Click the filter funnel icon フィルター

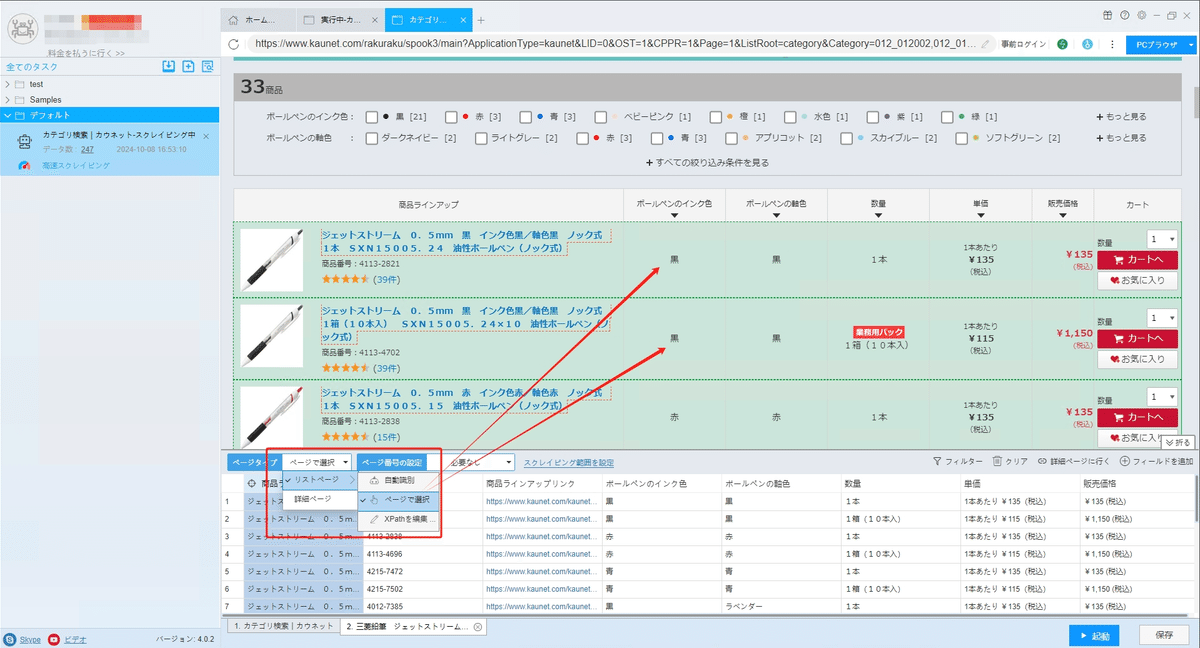coord(937,462)
